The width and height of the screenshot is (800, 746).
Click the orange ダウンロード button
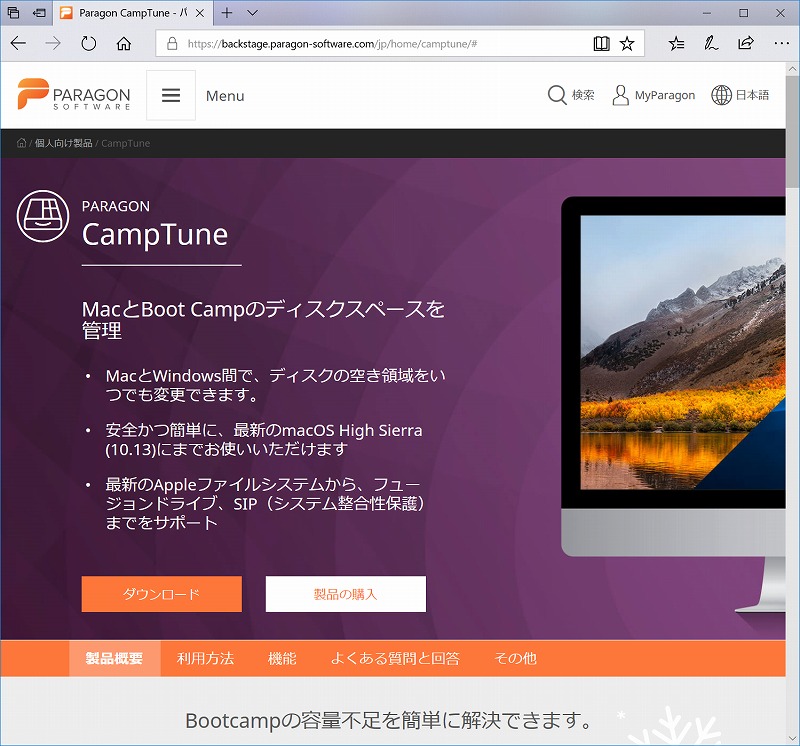point(162,594)
